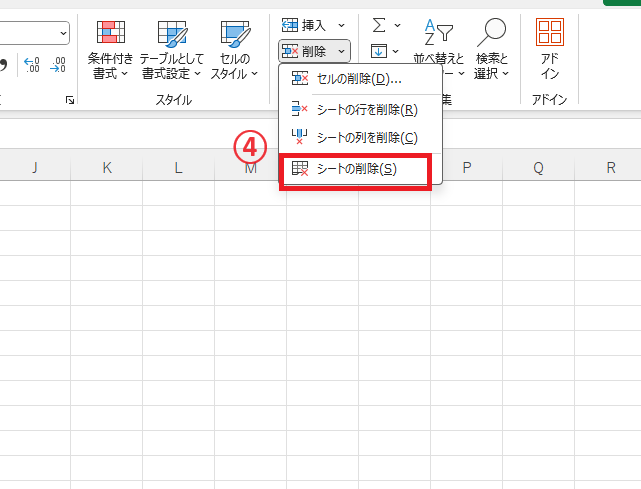
Task: Click the テーブルとして書式設定 table format icon
Action: 172,33
